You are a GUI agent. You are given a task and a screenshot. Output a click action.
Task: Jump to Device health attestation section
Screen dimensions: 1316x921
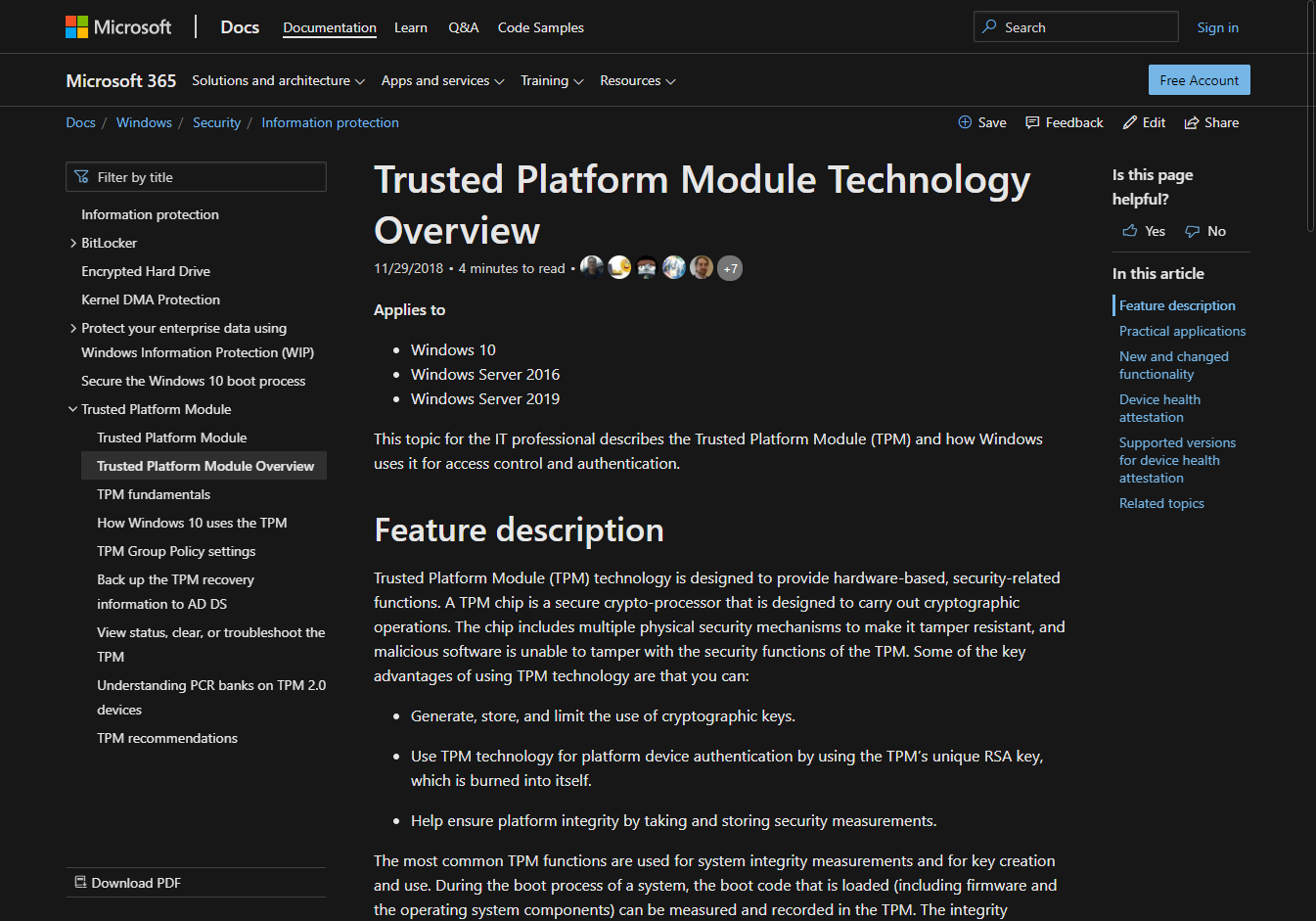(1159, 408)
